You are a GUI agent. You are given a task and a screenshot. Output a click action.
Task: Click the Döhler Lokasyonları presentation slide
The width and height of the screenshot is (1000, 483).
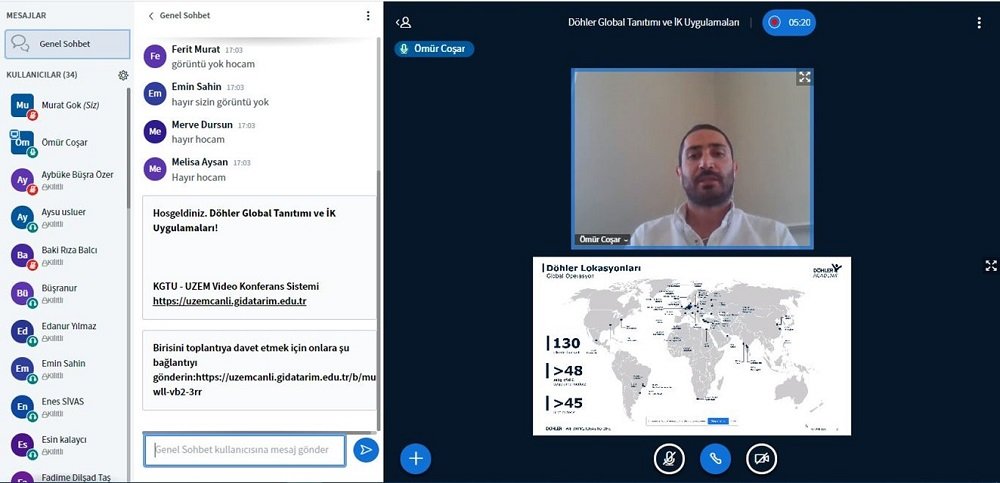point(691,346)
